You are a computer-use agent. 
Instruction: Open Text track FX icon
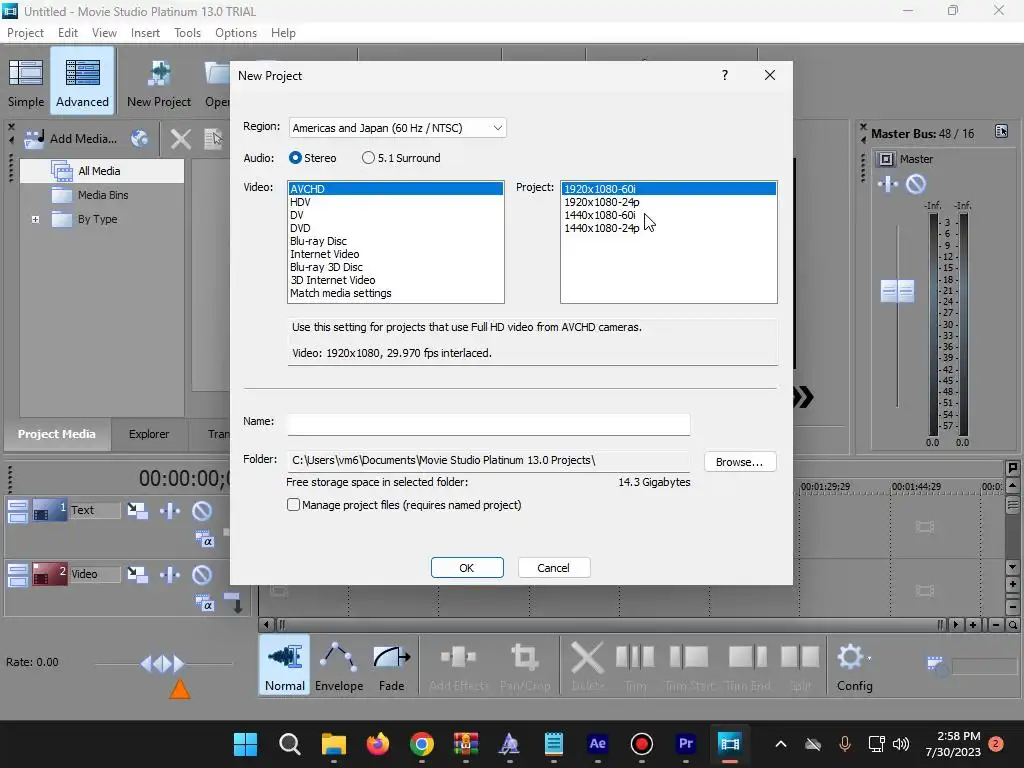pyautogui.click(x=170, y=510)
